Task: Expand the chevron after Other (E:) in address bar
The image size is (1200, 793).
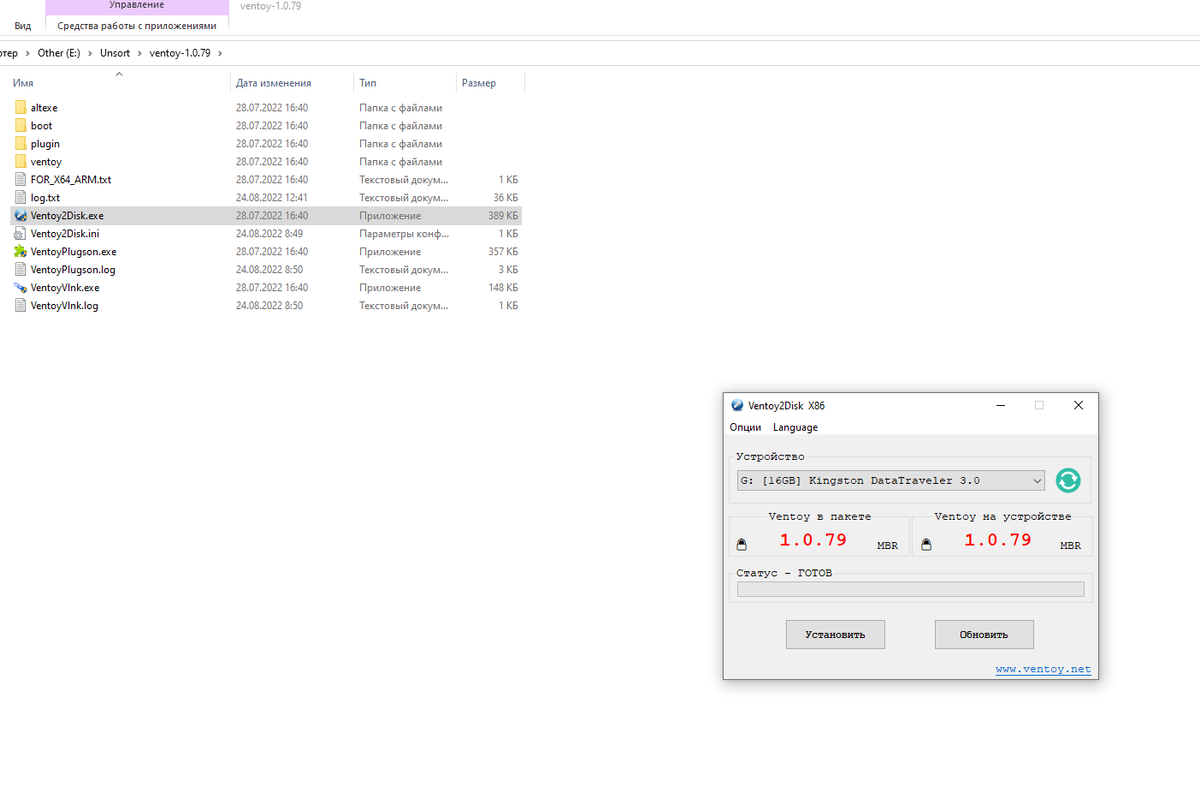Action: coord(90,53)
